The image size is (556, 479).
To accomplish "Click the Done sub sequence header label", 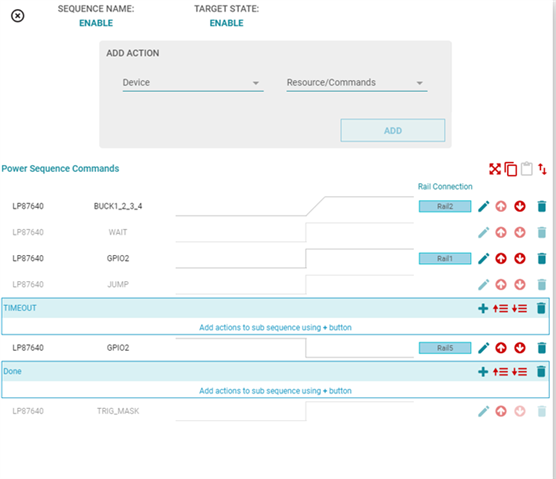I will point(12,371).
